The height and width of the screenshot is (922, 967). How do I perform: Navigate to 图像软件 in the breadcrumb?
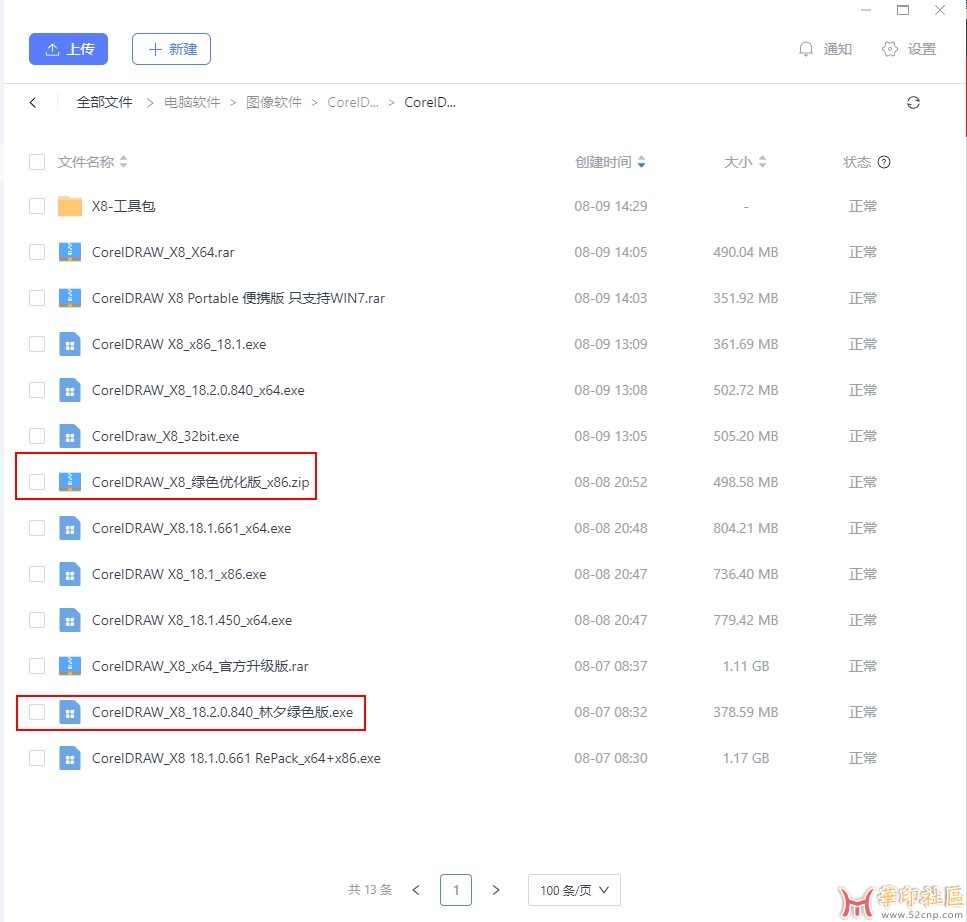click(x=274, y=102)
